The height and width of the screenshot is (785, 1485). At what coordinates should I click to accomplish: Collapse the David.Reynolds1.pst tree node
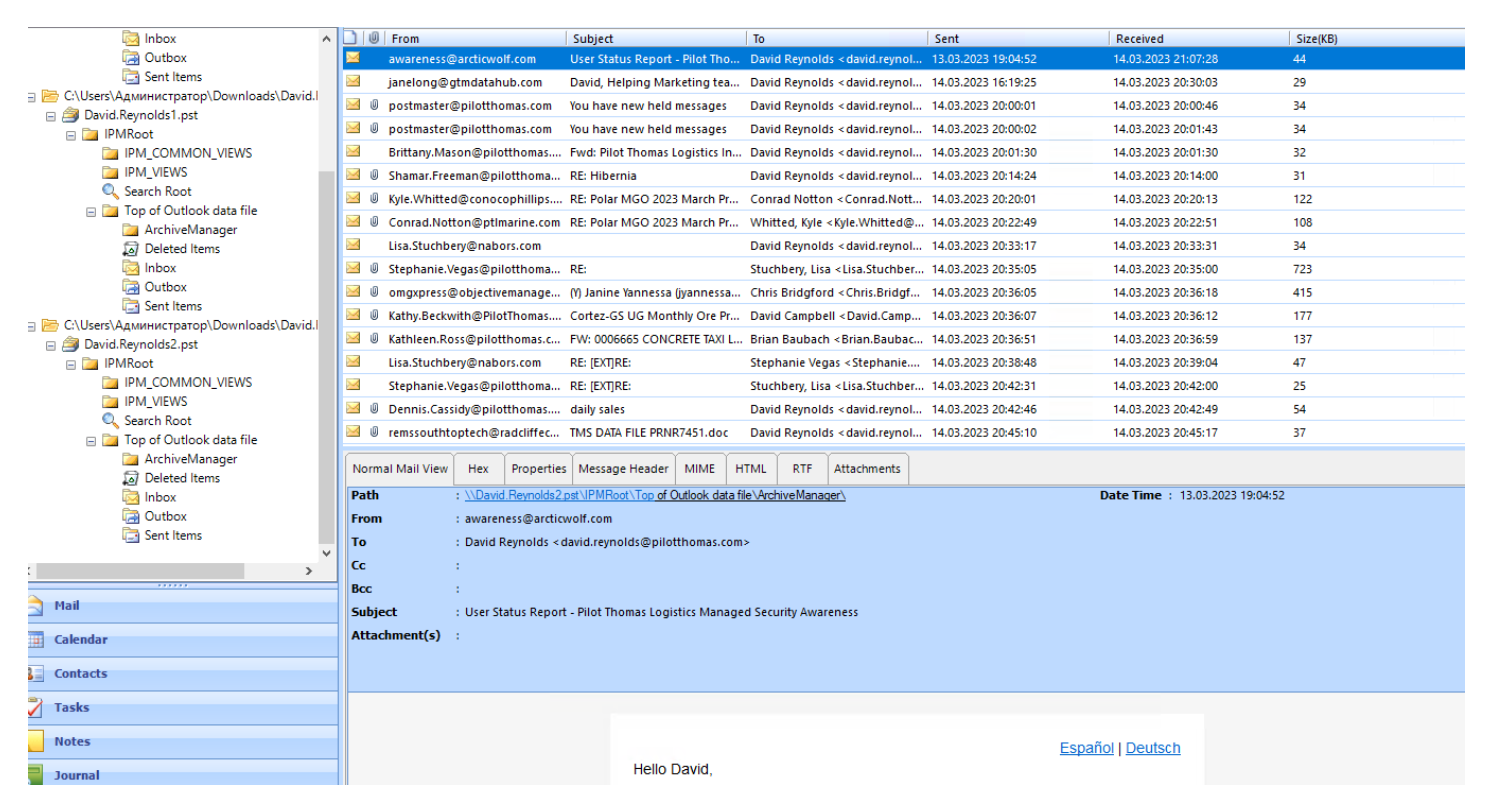tap(51, 115)
